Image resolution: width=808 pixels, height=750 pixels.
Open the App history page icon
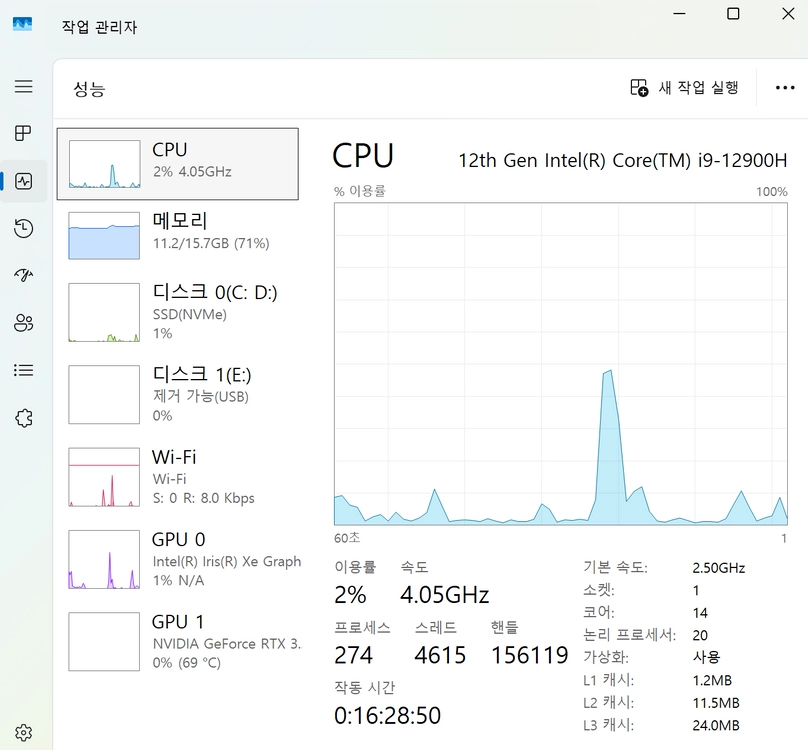click(23, 228)
